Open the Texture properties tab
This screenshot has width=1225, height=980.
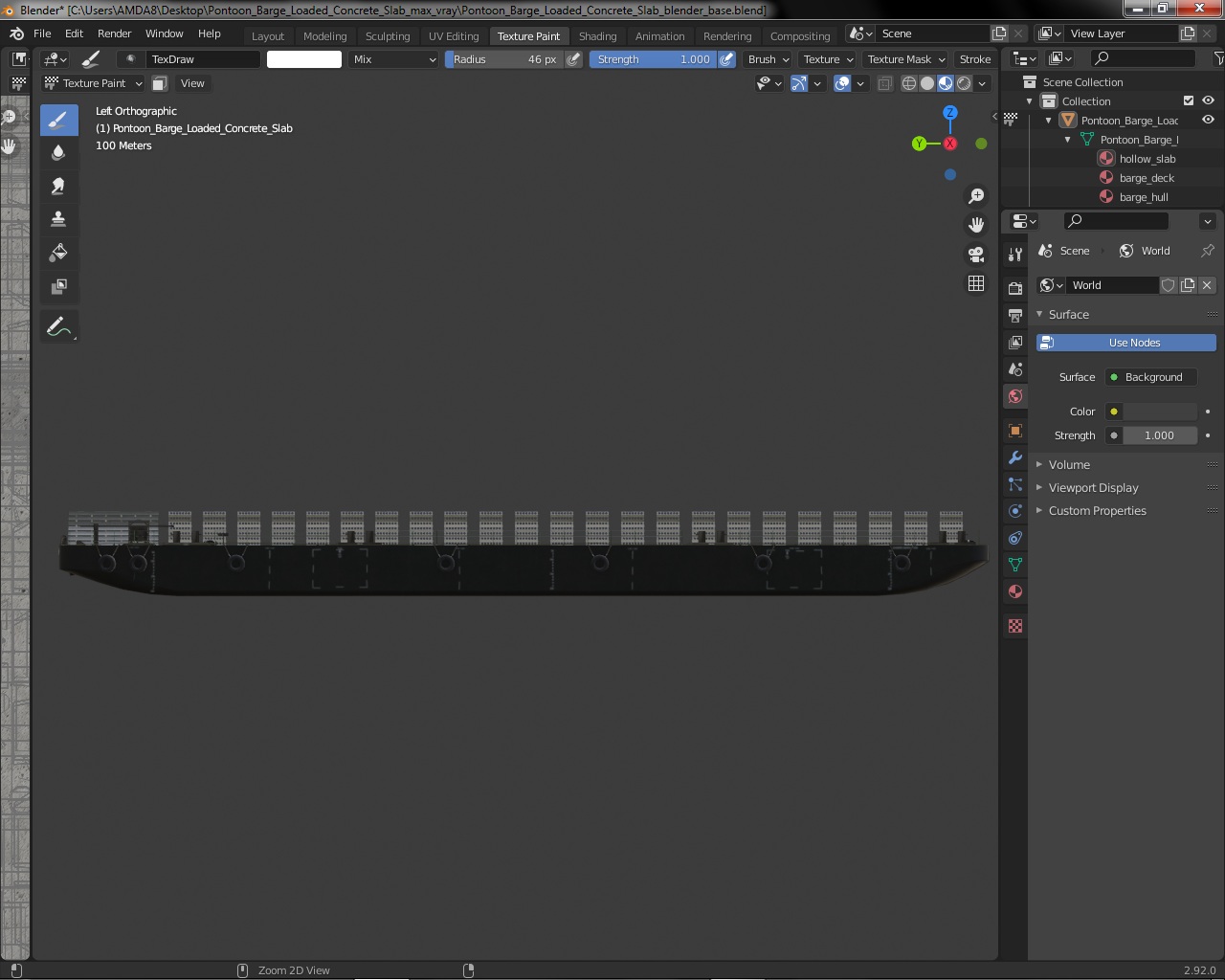point(1015,626)
